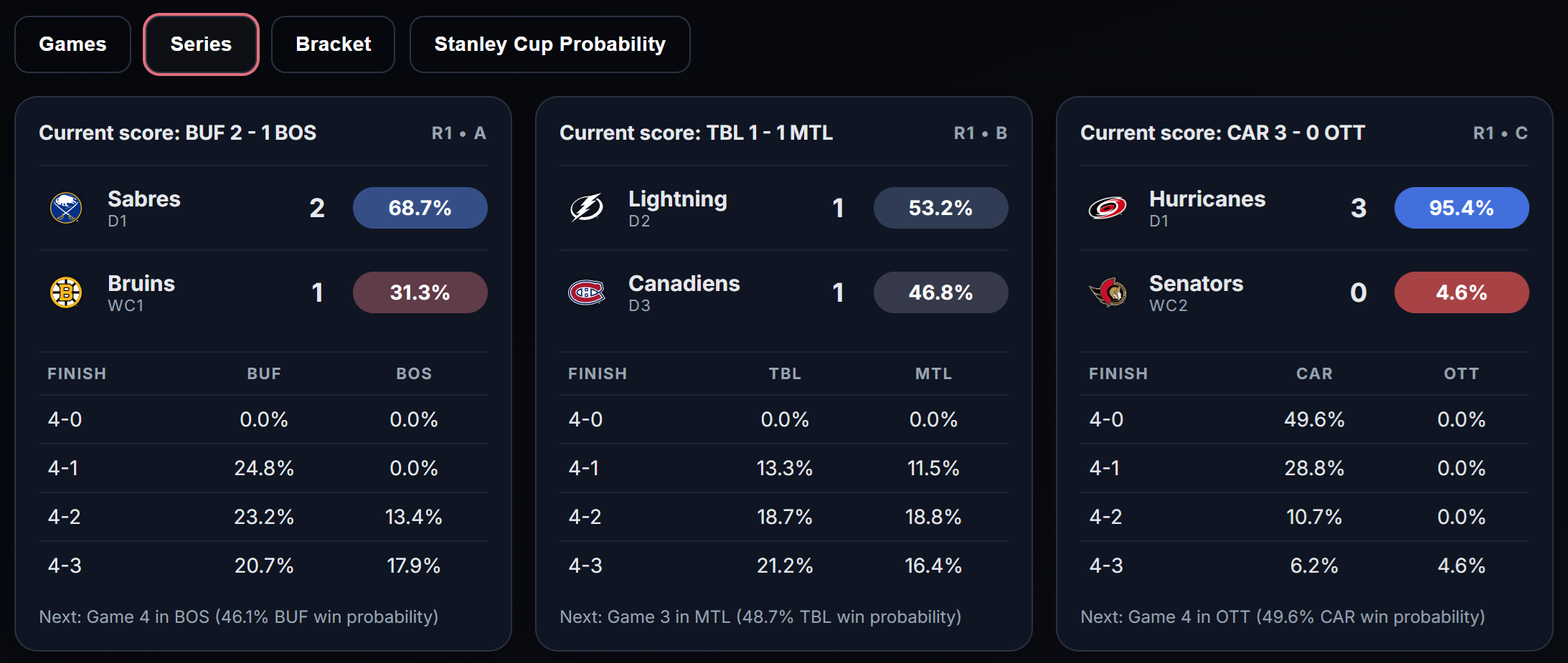The height and width of the screenshot is (663, 1568).
Task: Click the Hurricanes team logo
Action: tap(1107, 208)
